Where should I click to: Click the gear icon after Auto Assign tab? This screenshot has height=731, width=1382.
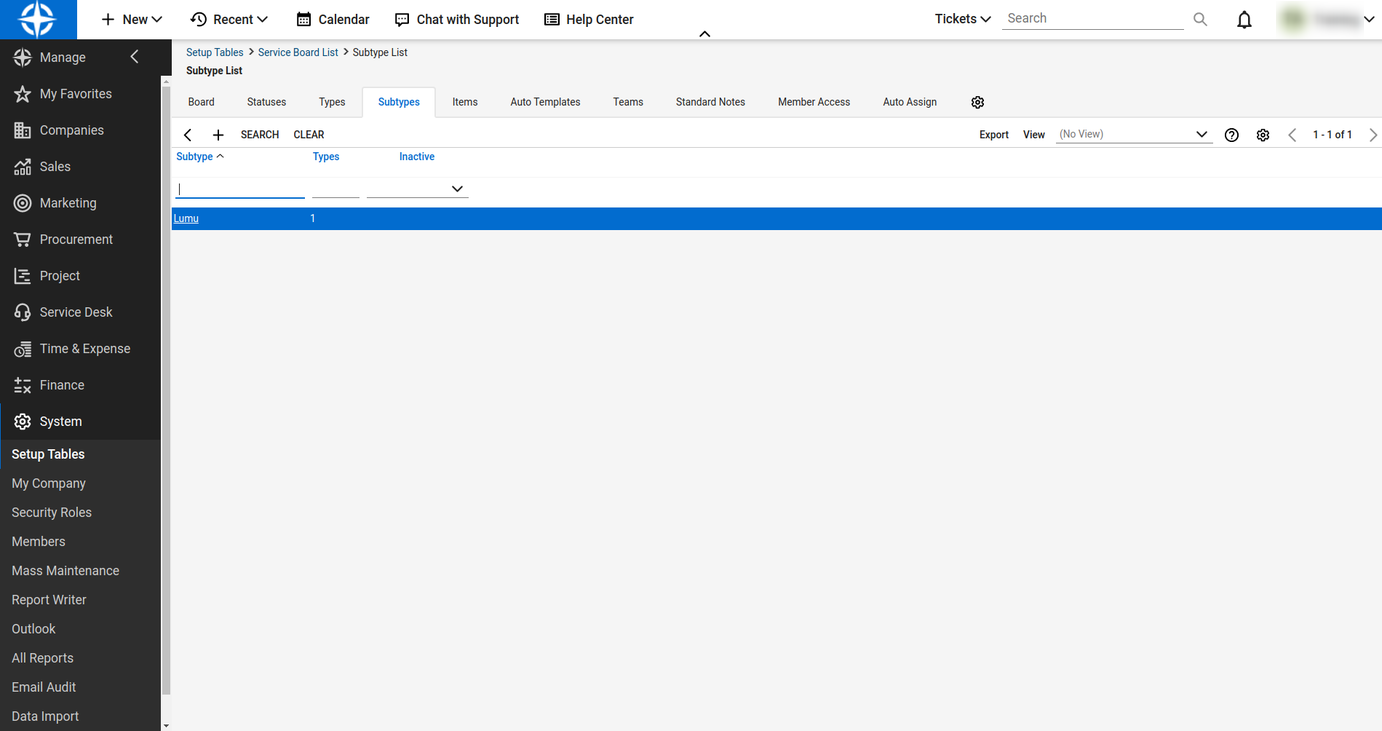coord(978,102)
